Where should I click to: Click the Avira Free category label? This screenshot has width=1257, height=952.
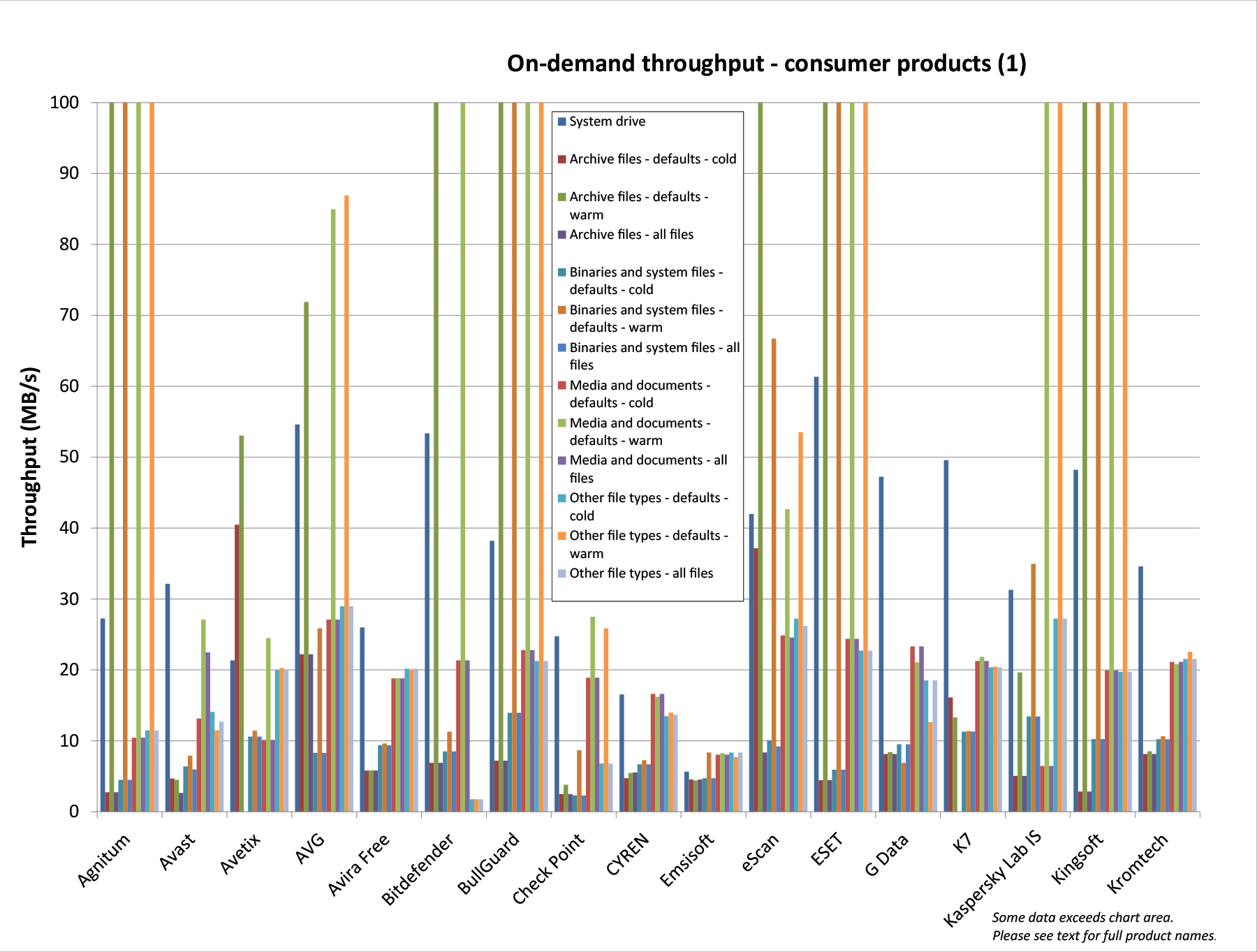point(359,865)
